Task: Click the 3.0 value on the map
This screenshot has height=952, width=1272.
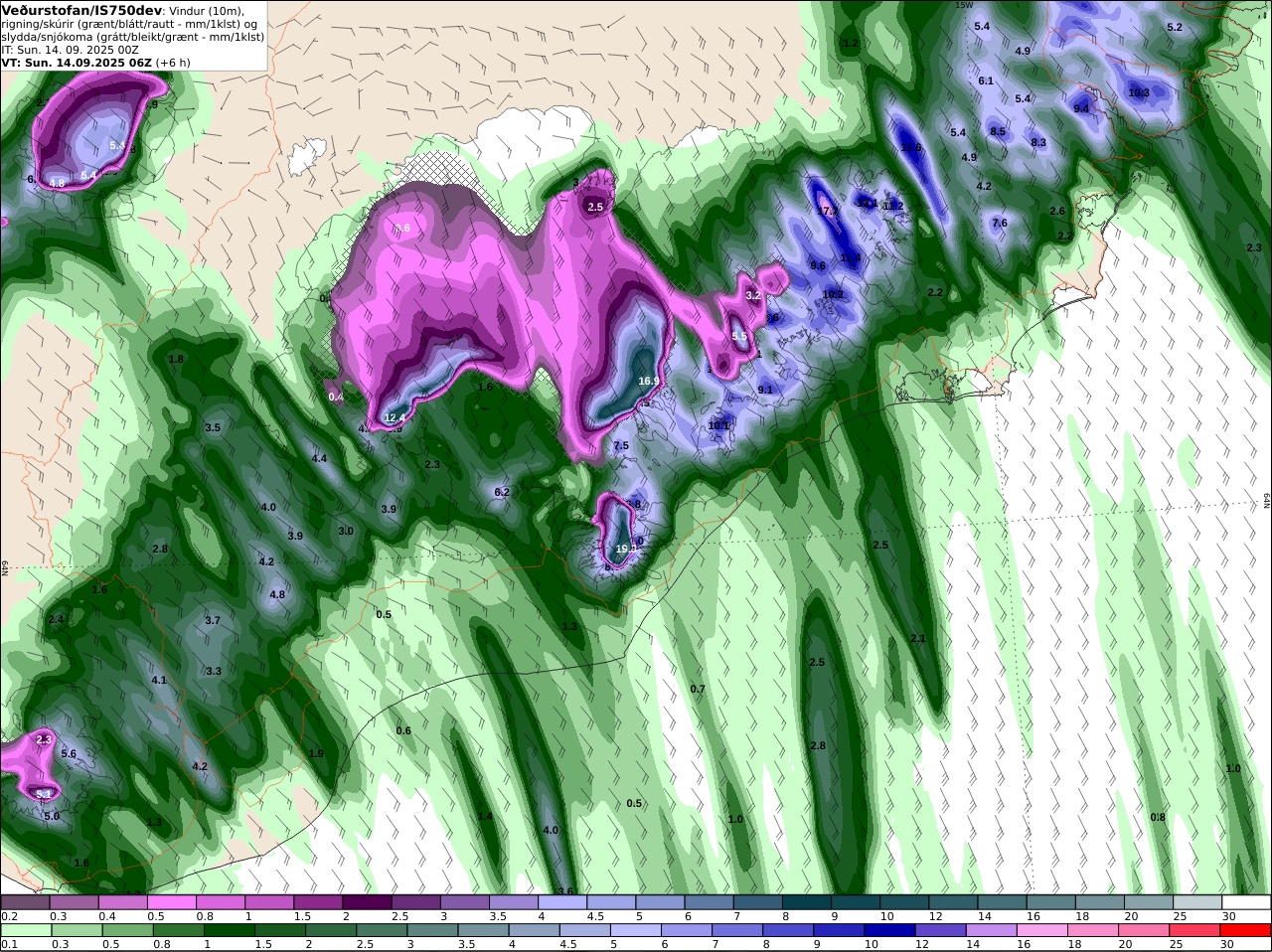Action: pyautogui.click(x=346, y=532)
